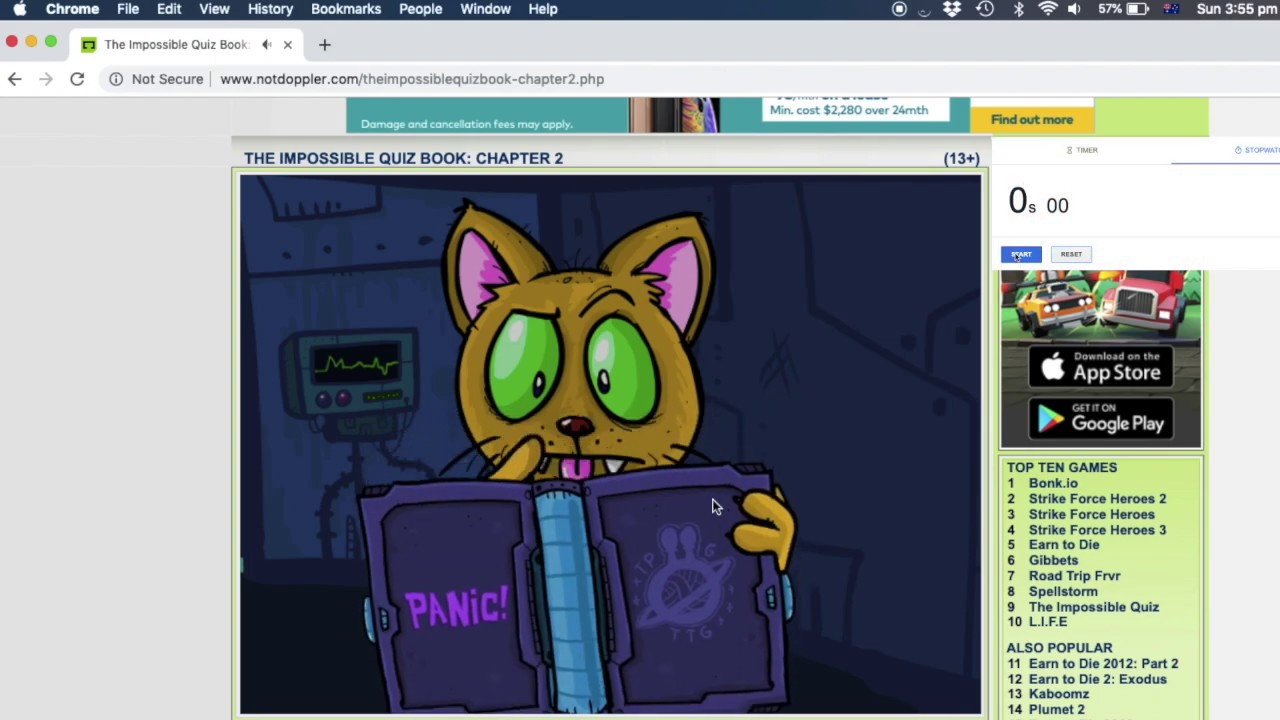Open the Bookmarks menu
Viewport: 1280px width, 720px height.
tap(346, 9)
